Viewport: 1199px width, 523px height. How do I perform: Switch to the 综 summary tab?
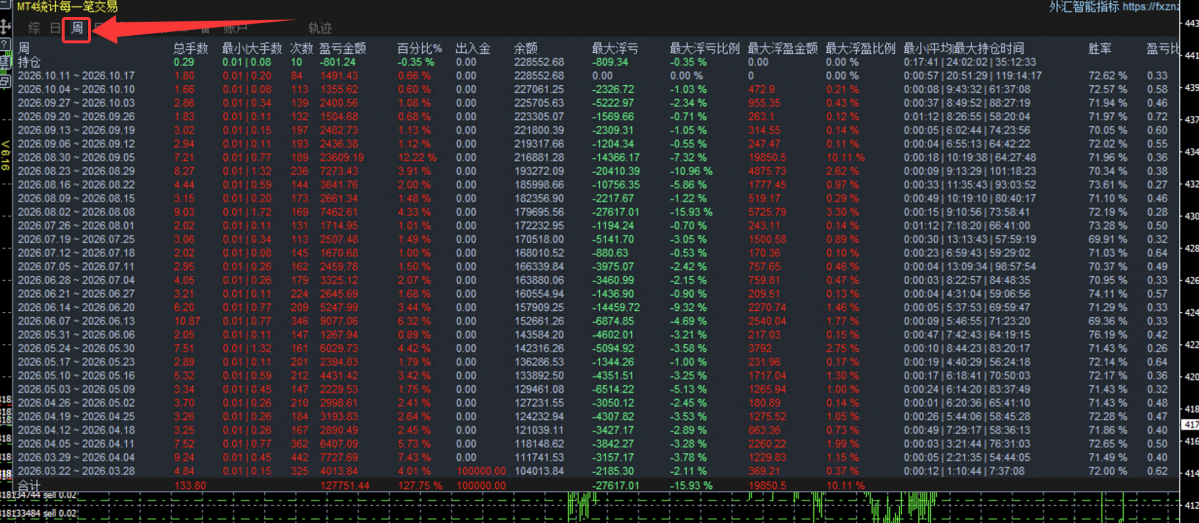click(34, 30)
